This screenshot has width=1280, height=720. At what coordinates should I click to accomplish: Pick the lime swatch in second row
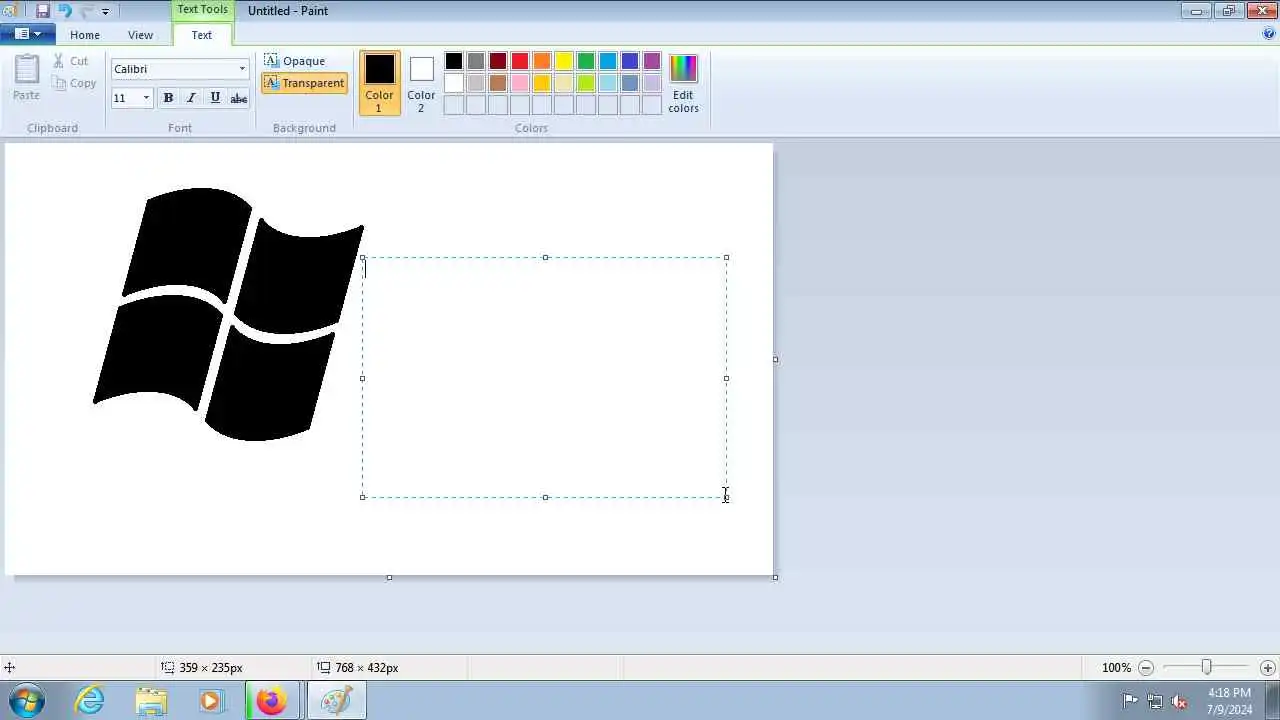586,83
